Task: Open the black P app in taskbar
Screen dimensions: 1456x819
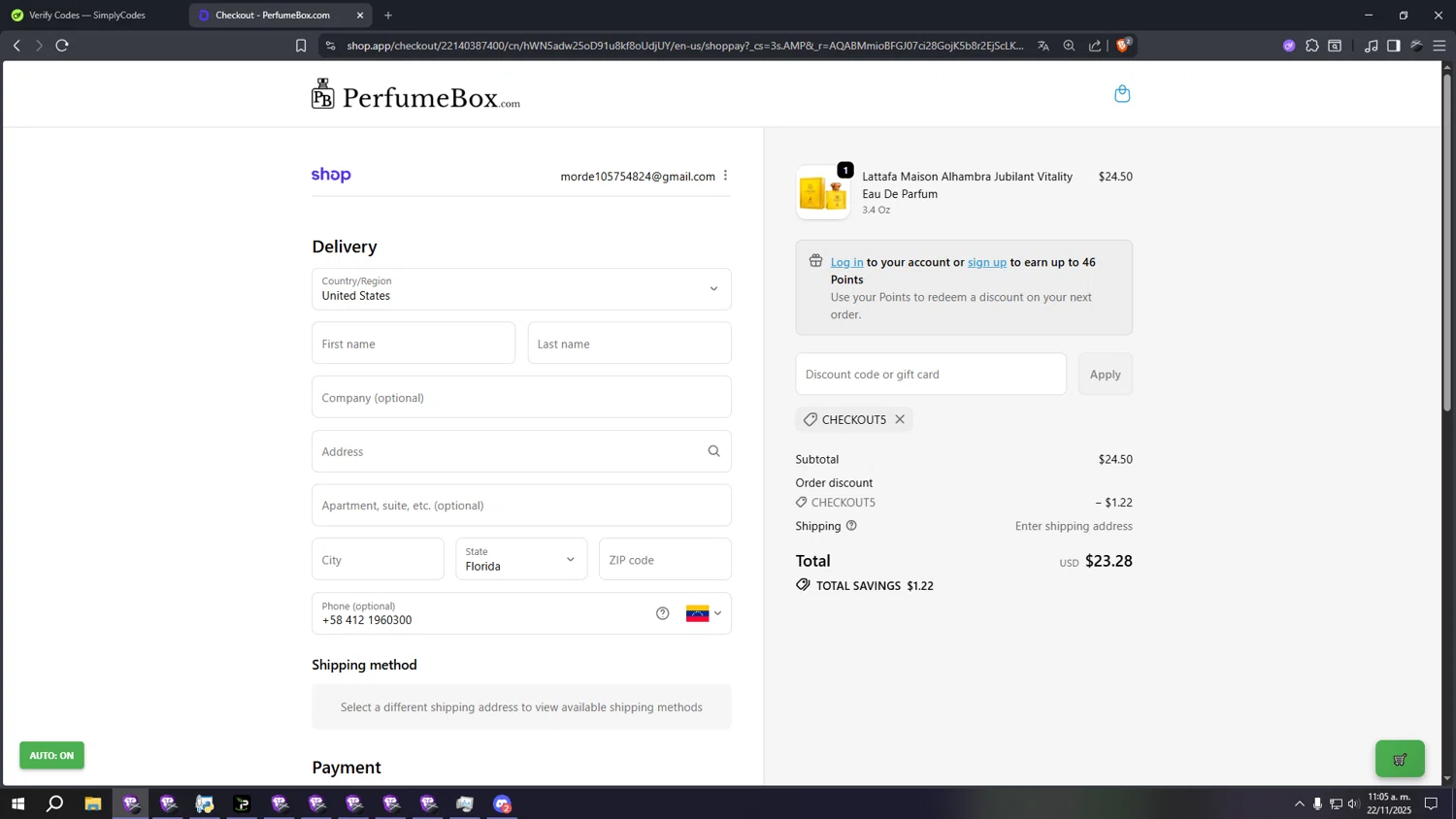Action: pyautogui.click(x=242, y=803)
